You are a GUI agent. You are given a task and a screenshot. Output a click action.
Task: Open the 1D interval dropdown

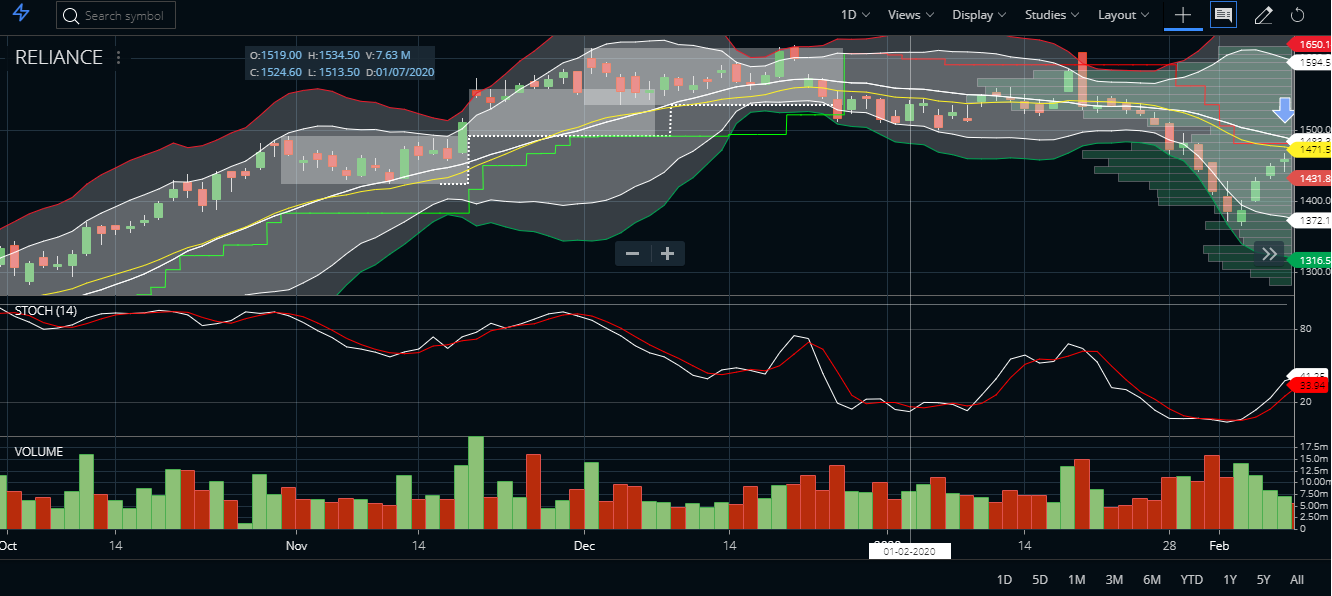click(x=855, y=15)
